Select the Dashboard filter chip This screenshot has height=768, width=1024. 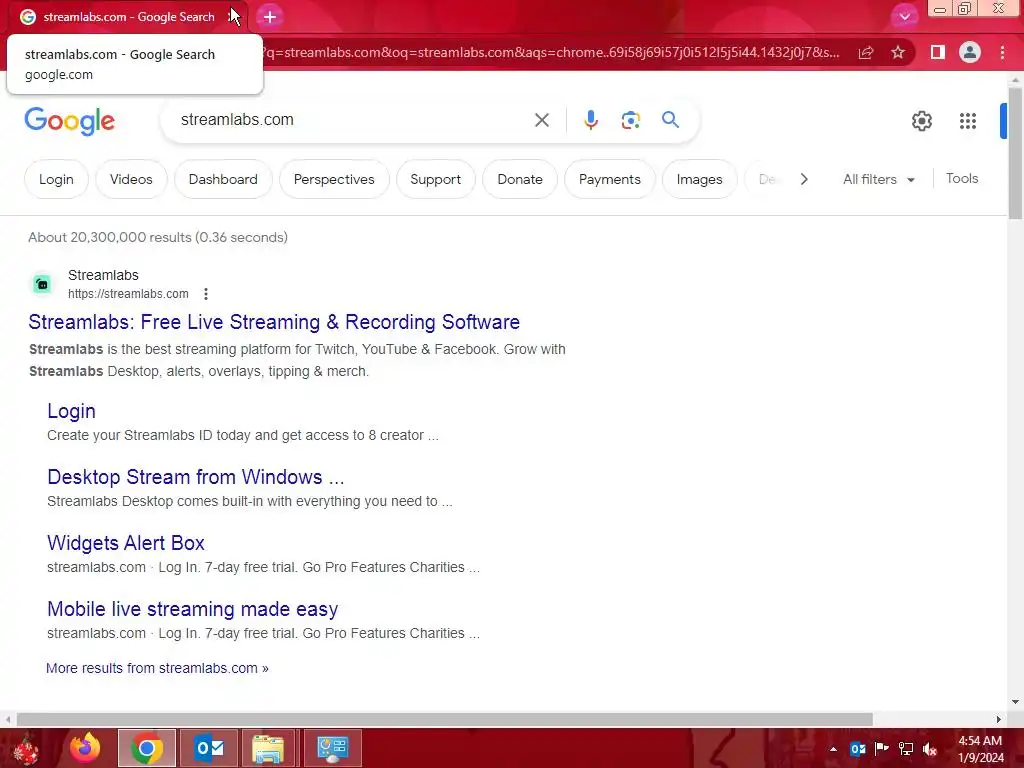[223, 179]
